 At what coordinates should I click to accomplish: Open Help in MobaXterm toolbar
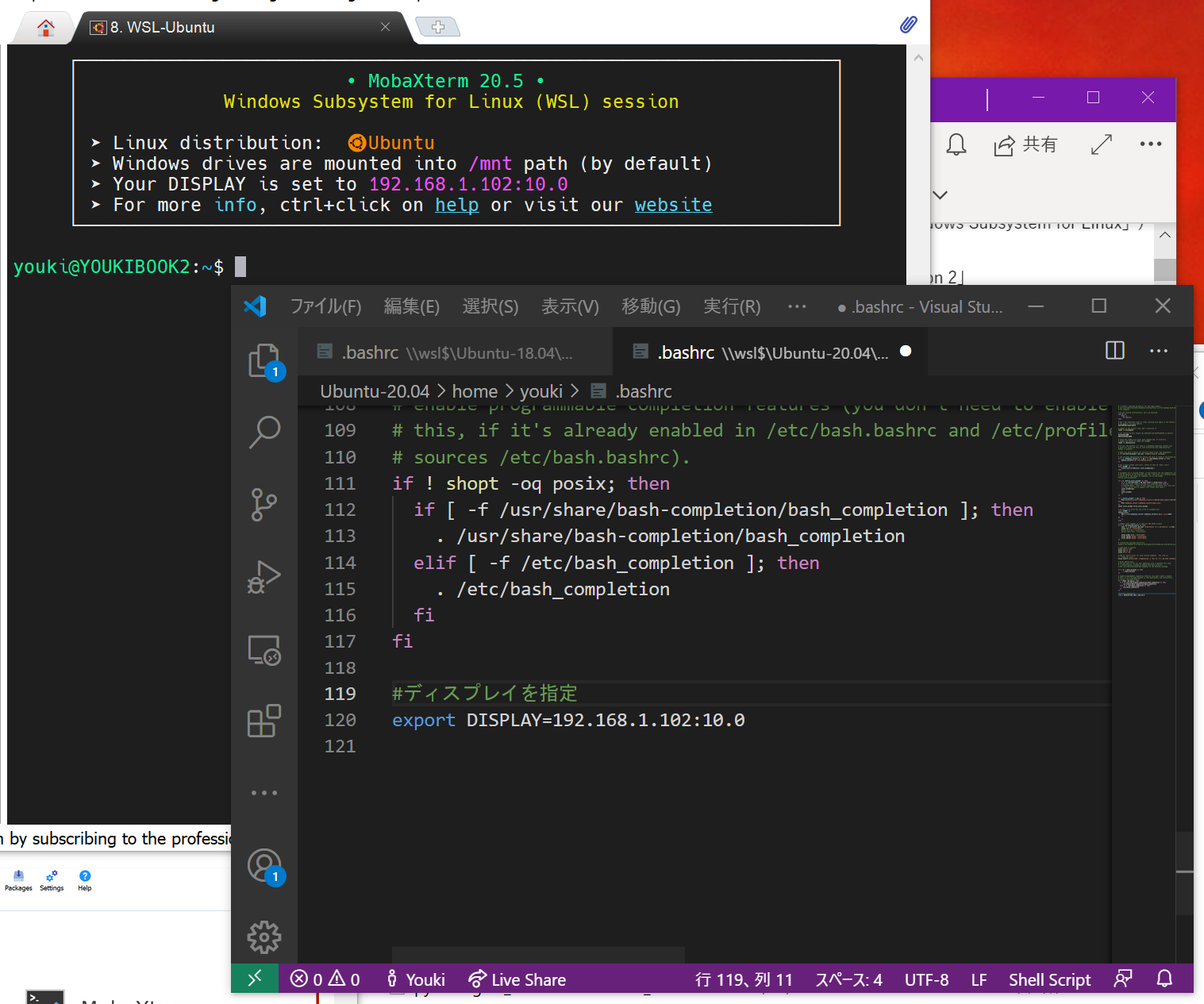85,880
